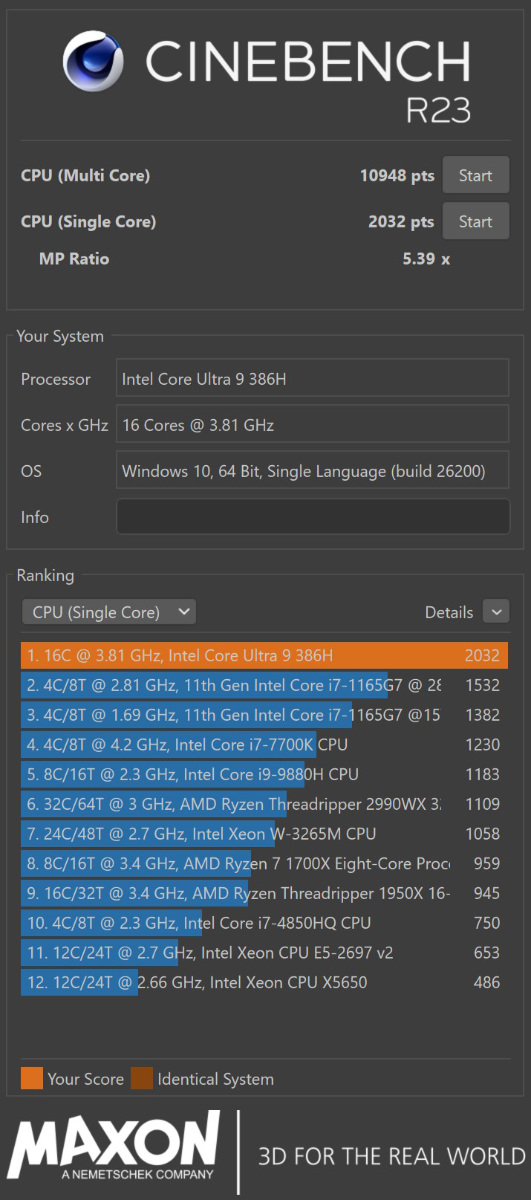The image size is (531, 1200).
Task: Click the orange Your Score color swatch
Action: (x=32, y=1078)
